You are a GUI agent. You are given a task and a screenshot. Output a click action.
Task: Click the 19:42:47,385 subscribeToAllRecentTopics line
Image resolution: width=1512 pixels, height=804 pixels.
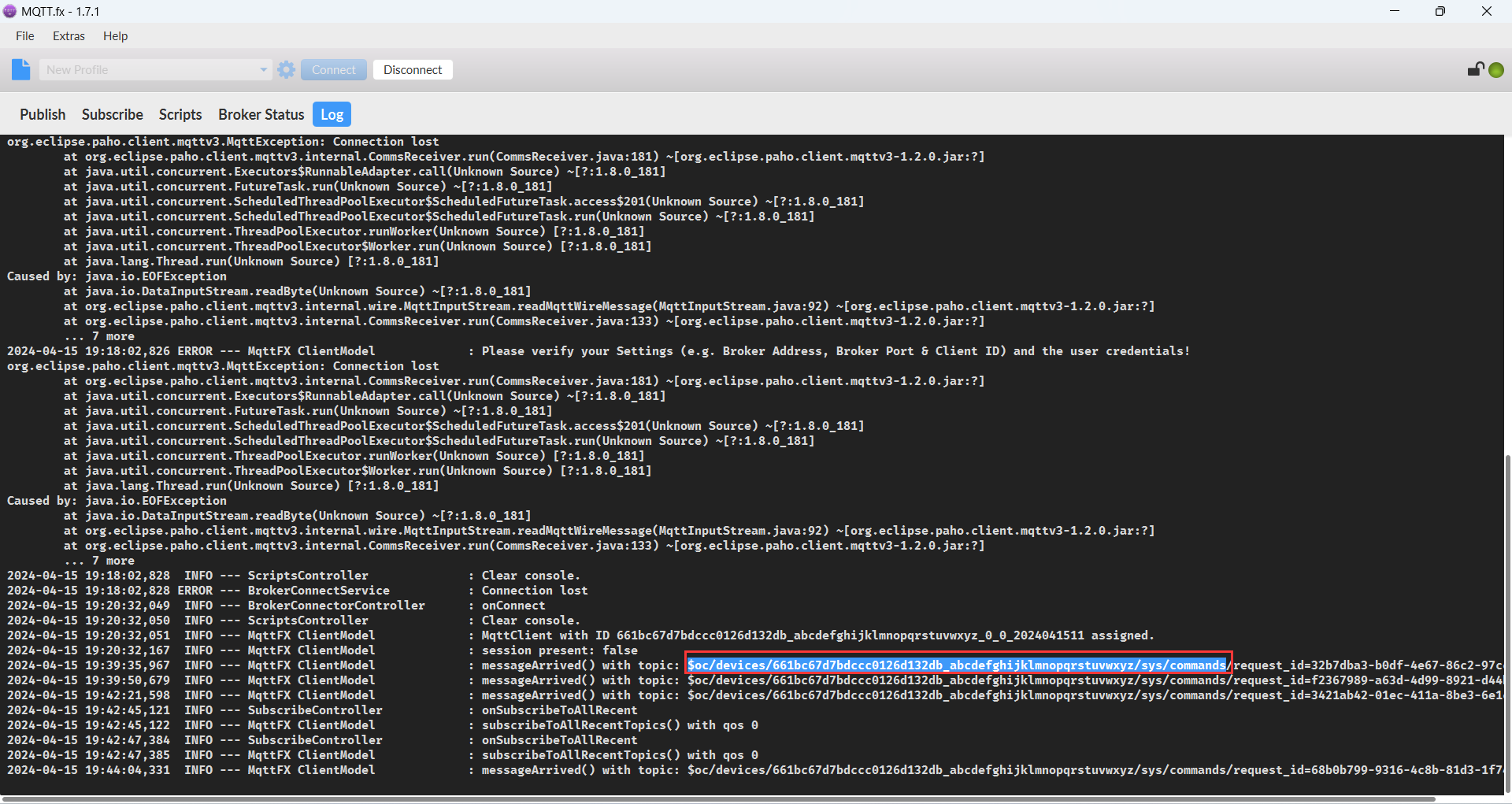pyautogui.click(x=383, y=755)
